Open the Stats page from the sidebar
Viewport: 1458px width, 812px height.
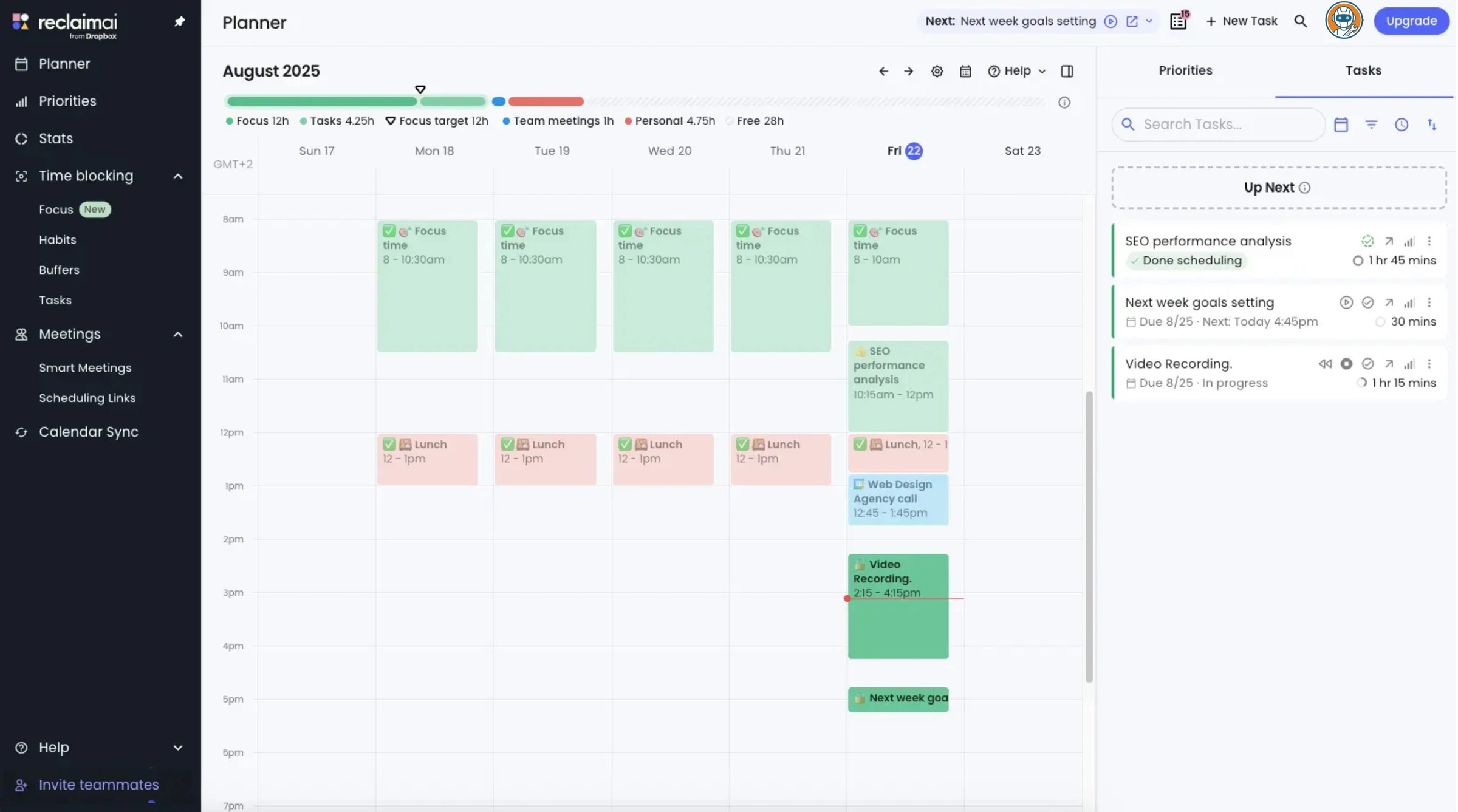click(56, 138)
